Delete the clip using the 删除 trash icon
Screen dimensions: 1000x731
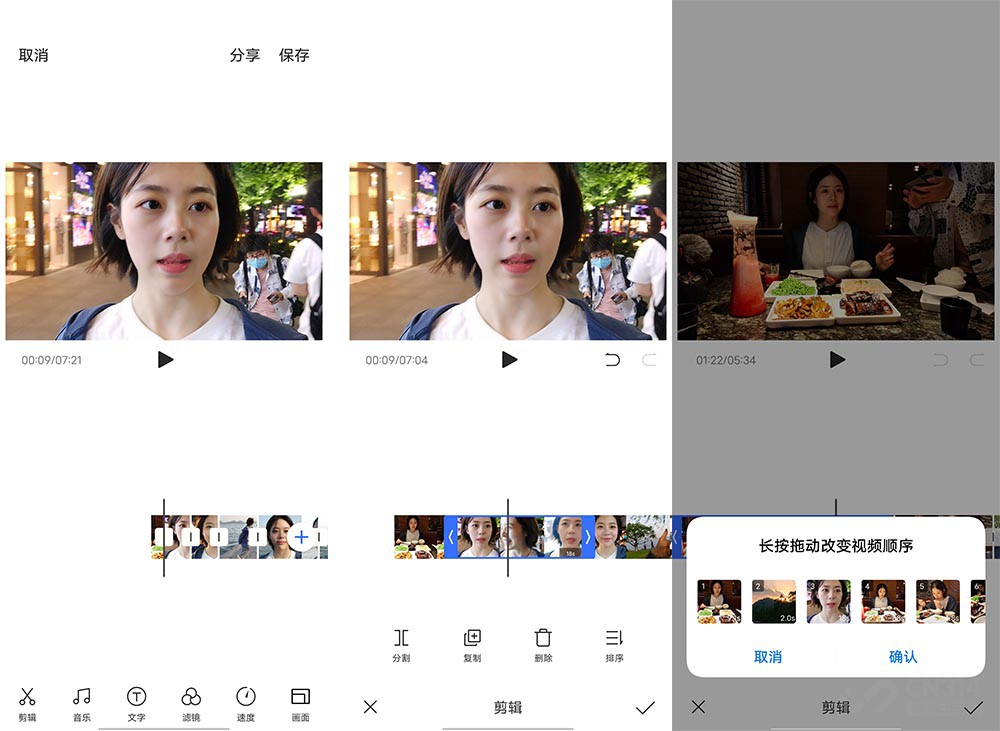543,643
